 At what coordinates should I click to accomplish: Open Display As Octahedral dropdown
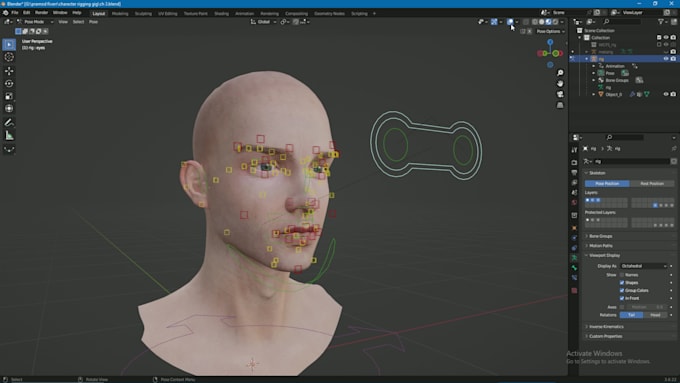click(644, 266)
